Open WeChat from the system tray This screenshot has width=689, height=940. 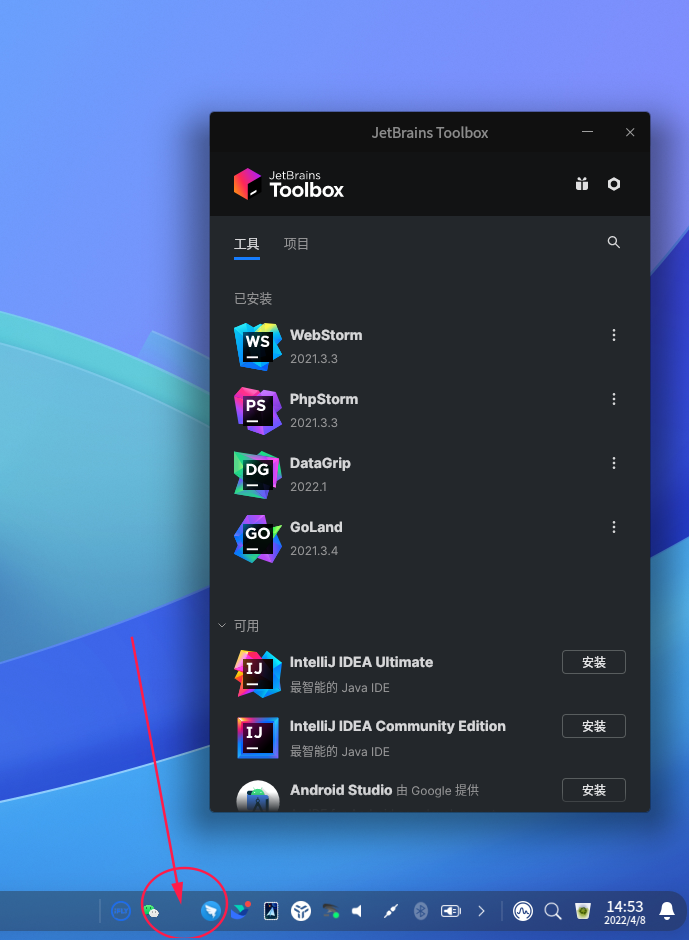(x=152, y=911)
